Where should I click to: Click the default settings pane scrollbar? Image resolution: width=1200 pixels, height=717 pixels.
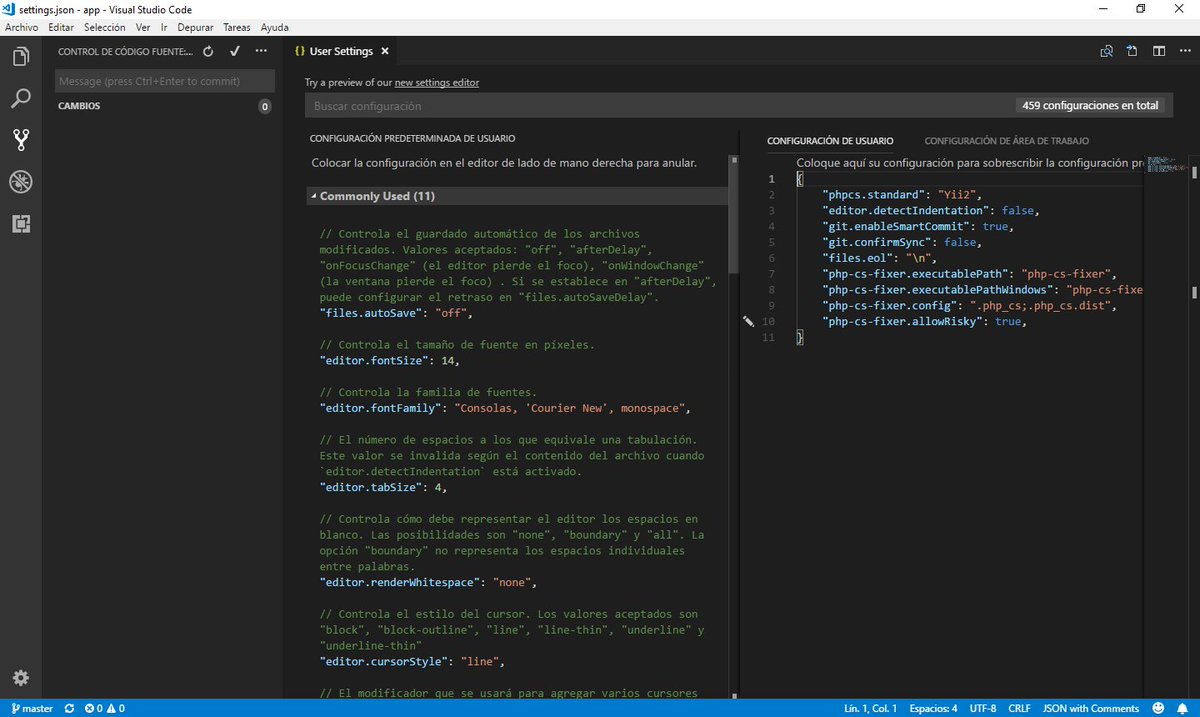click(x=734, y=215)
